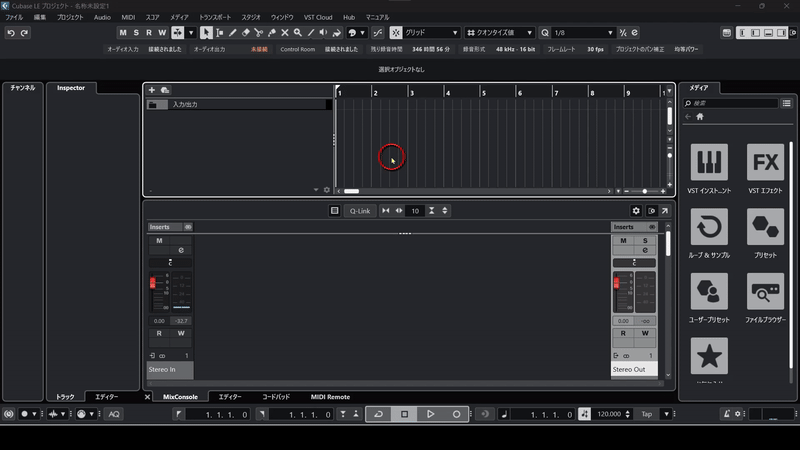Select the Zoom magnifier tool
Image resolution: width=800 pixels, height=450 pixels.
pyautogui.click(x=298, y=33)
